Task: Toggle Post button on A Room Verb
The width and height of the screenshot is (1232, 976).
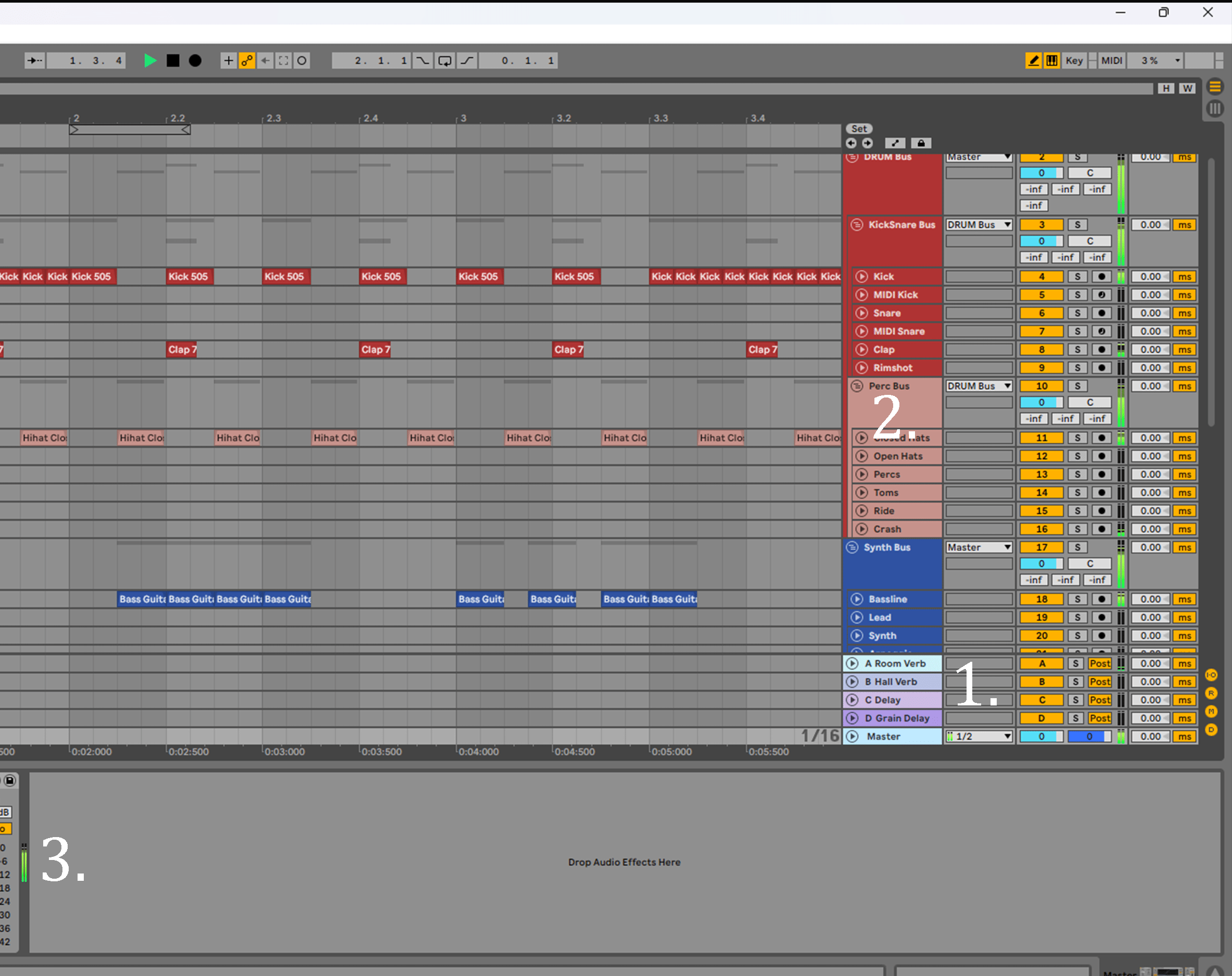Action: click(1099, 664)
